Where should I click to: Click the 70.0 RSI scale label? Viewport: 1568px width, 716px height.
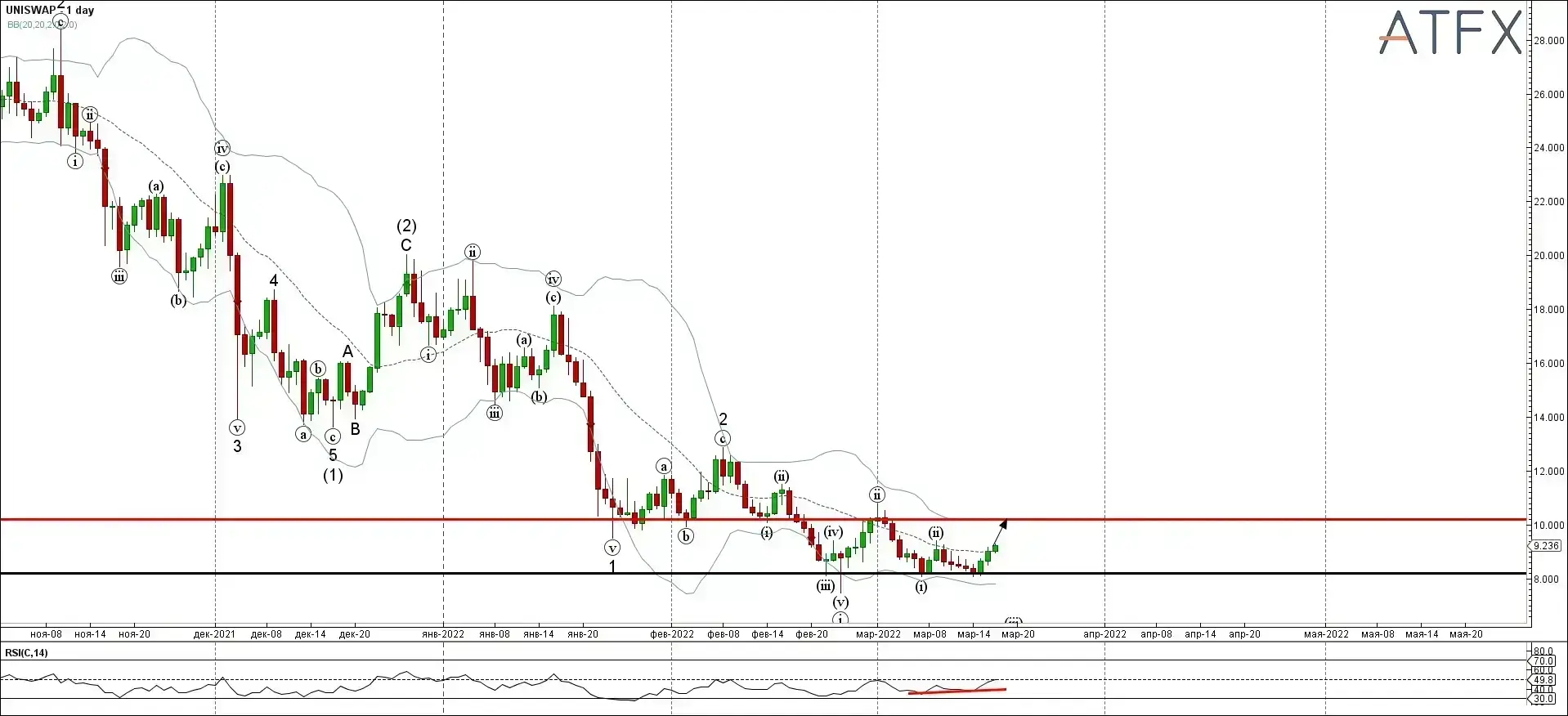pos(1543,661)
